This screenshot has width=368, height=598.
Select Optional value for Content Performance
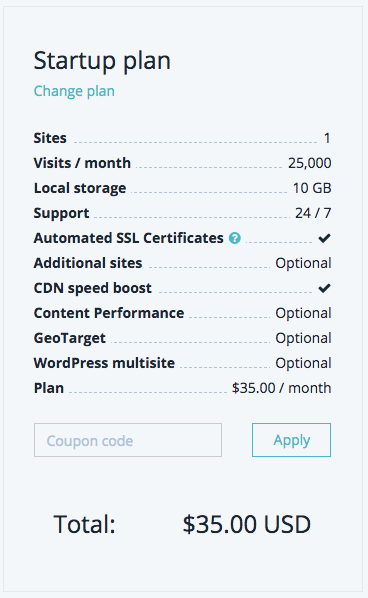[303, 313]
